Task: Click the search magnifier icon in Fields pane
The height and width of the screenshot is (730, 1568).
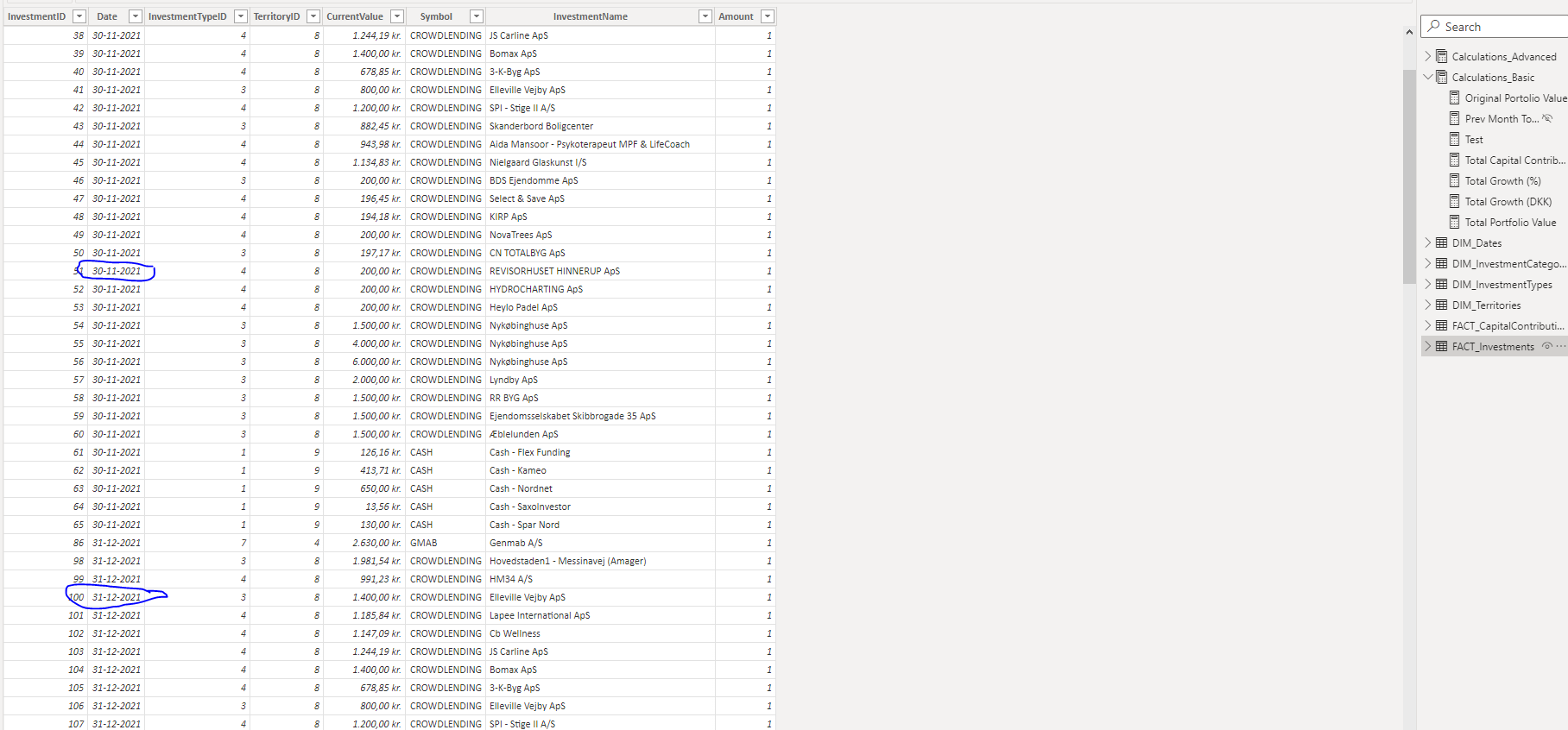Action: pyautogui.click(x=1434, y=26)
